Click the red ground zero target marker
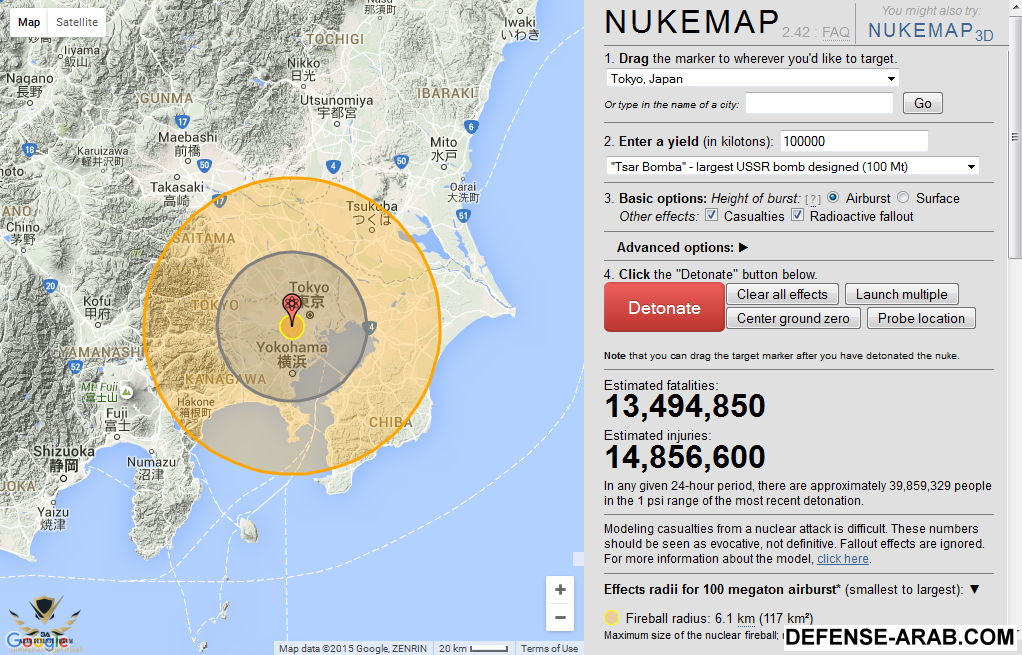 291,309
